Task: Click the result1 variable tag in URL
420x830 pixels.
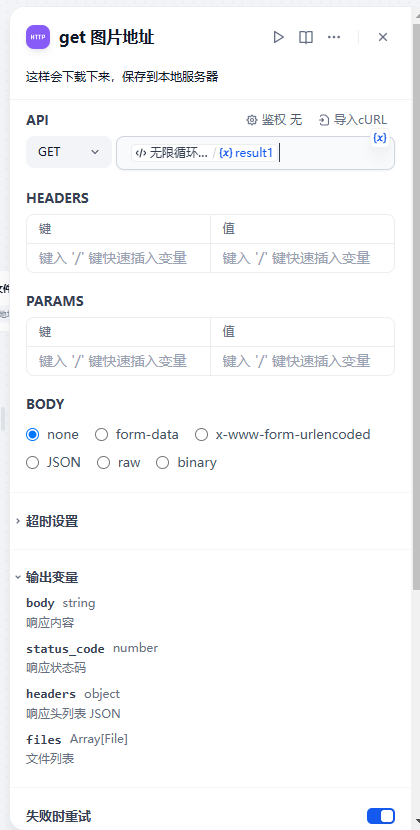Action: click(246, 153)
